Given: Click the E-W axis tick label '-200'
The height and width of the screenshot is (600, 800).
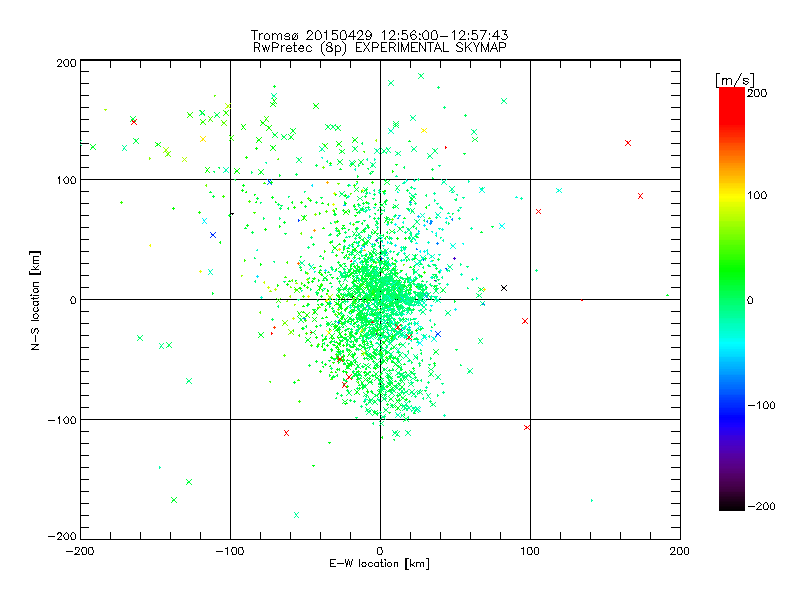Looking at the screenshot, I should point(80,551).
